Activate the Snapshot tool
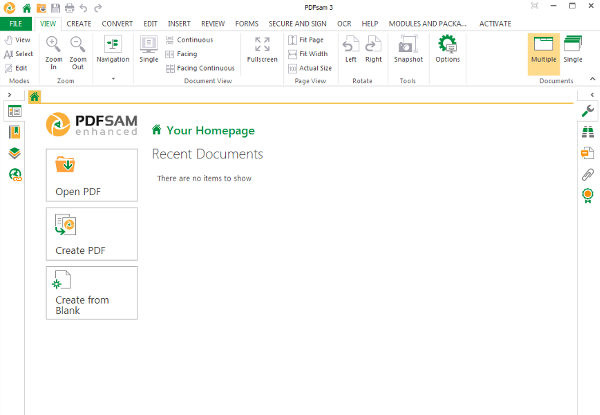 [408, 49]
